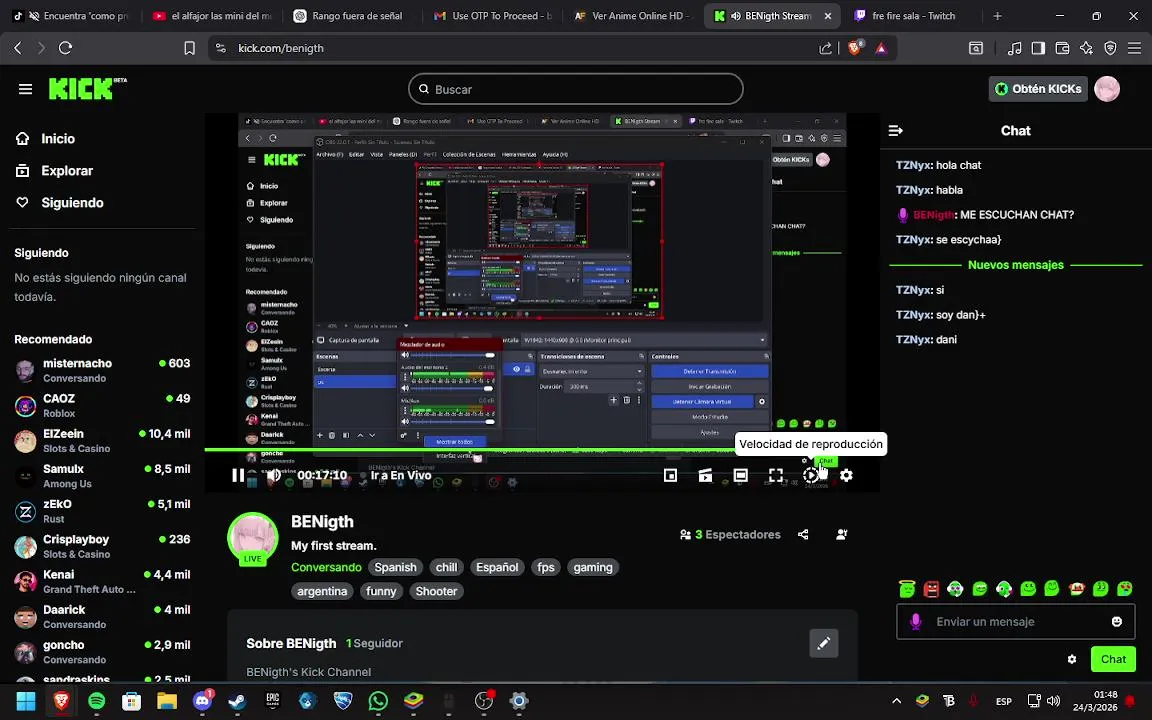
Task: Open the clip creation icon in player
Action: [705, 475]
